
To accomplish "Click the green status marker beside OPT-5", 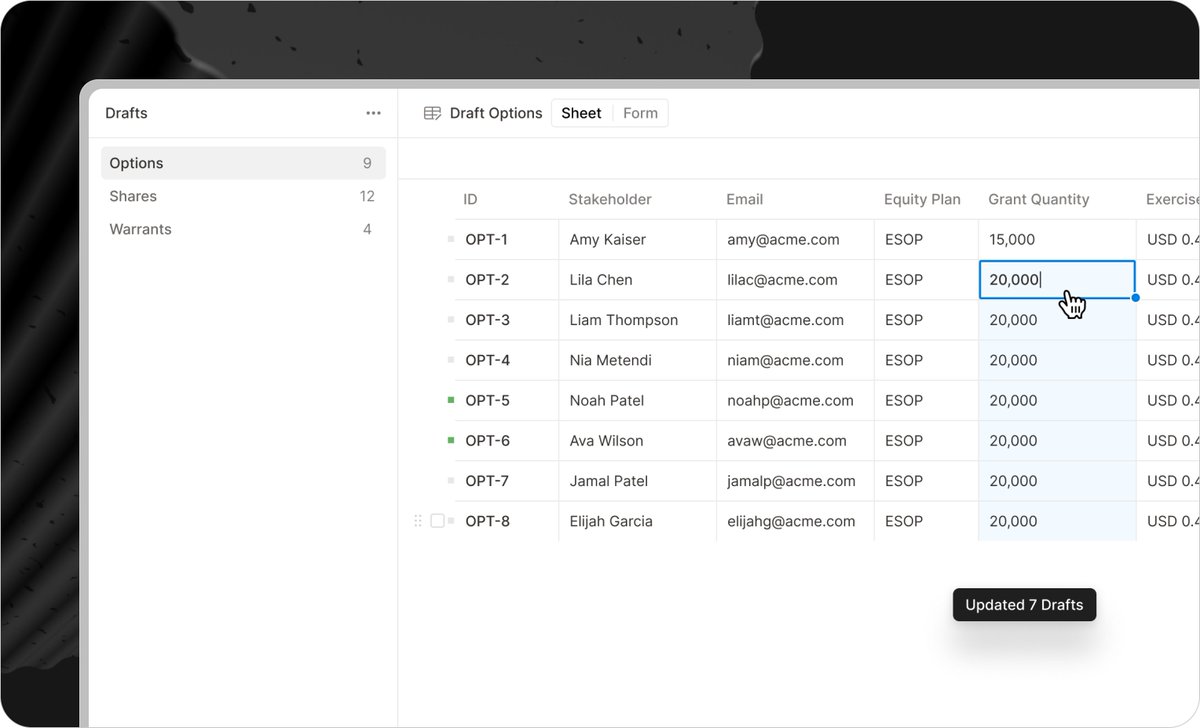I will pos(451,400).
